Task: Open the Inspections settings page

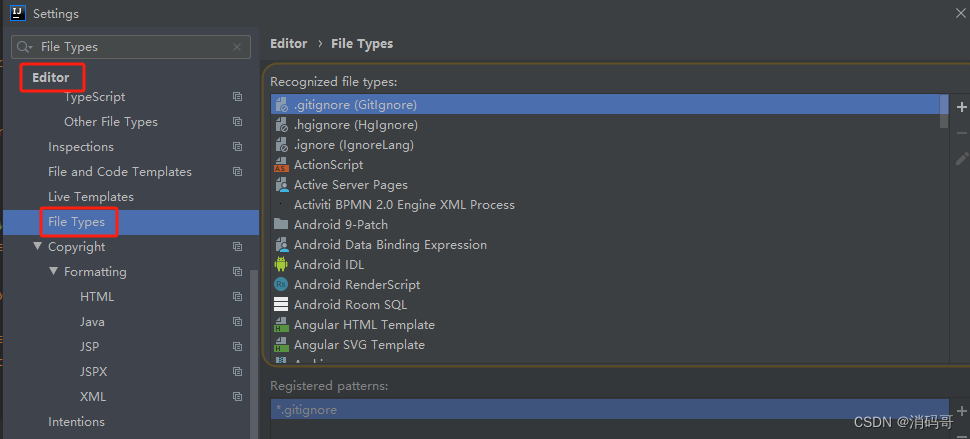Action: 81,147
